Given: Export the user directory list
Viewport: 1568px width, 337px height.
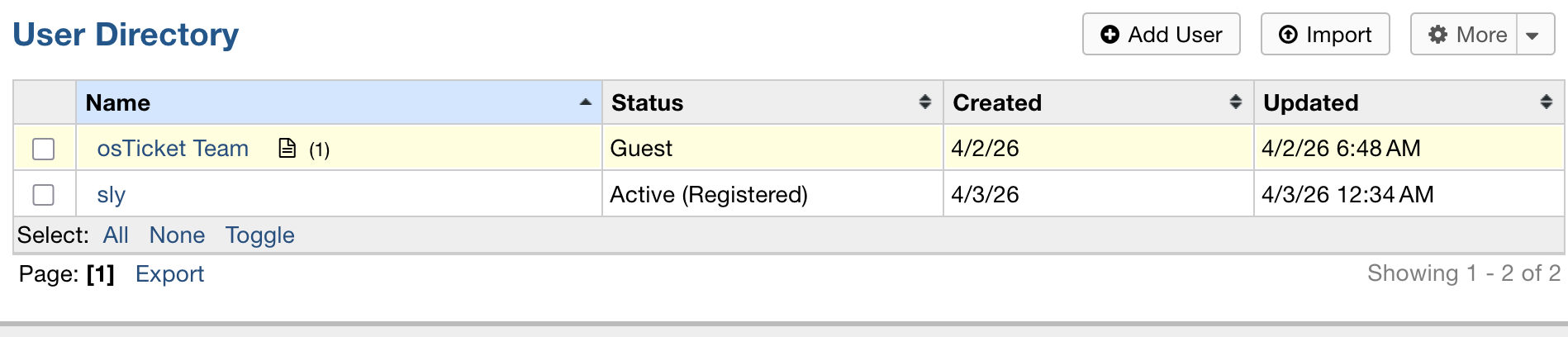Looking at the screenshot, I should point(169,274).
